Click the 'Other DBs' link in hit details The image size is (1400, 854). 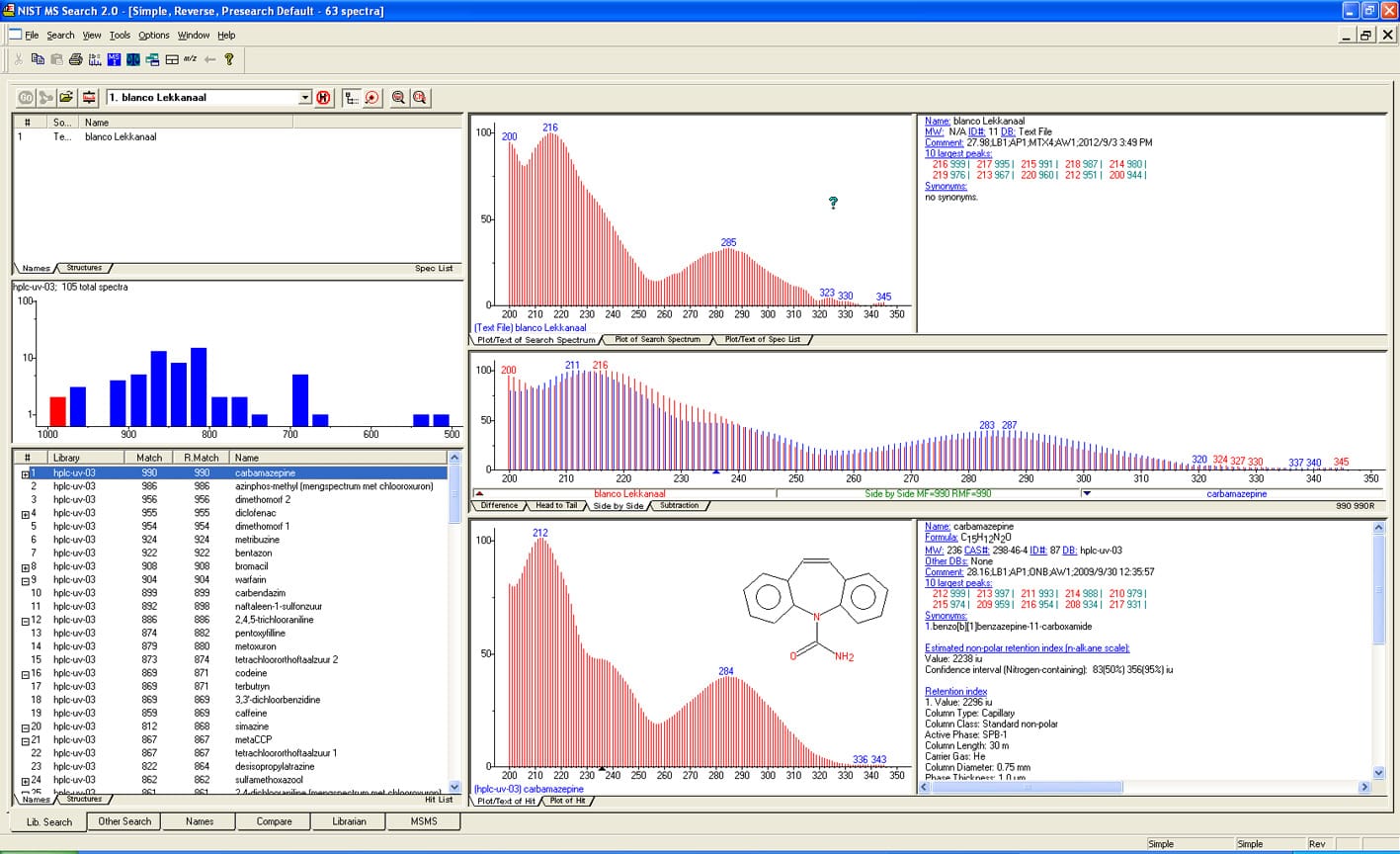point(946,561)
